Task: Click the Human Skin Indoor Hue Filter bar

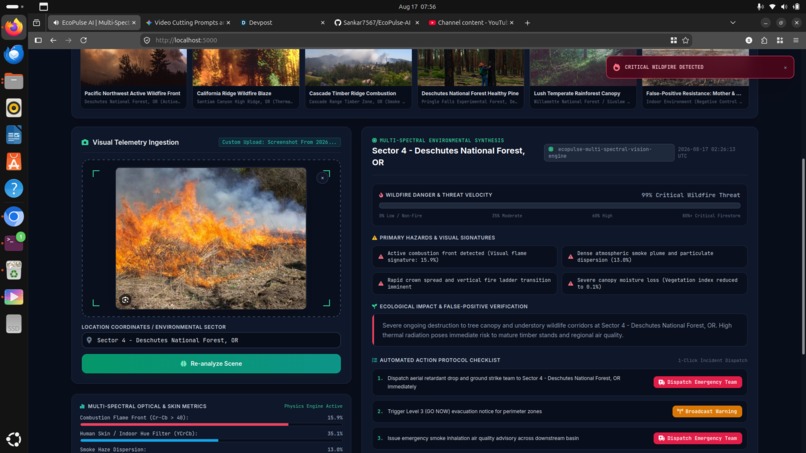Action: tap(211, 441)
